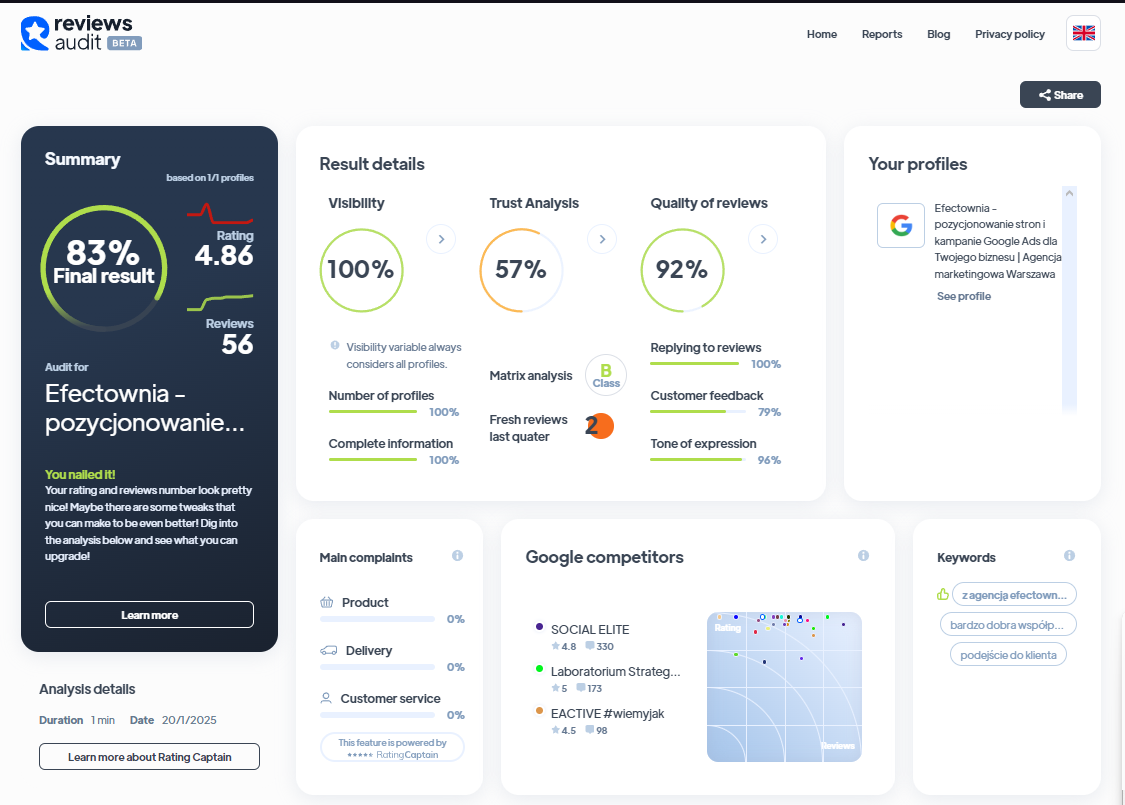Click the date 20/1/2025
The height and width of the screenshot is (805, 1125).
[189, 720]
